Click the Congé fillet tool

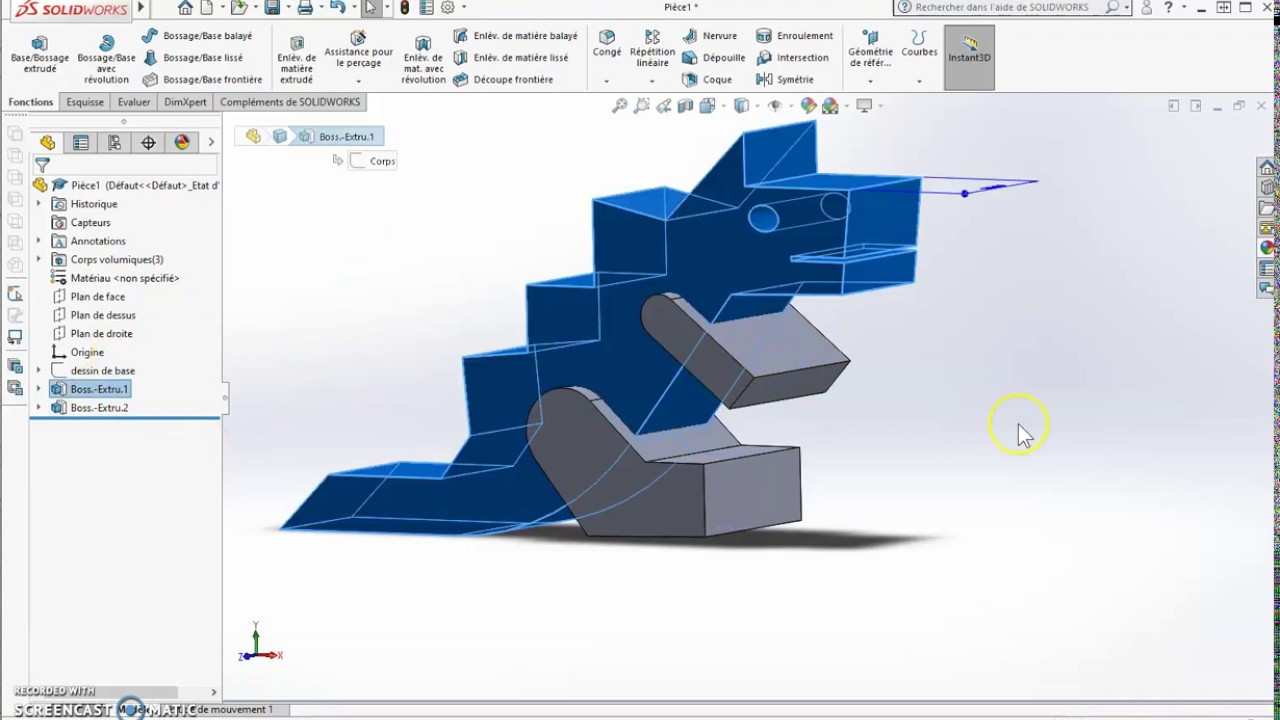pyautogui.click(x=606, y=44)
